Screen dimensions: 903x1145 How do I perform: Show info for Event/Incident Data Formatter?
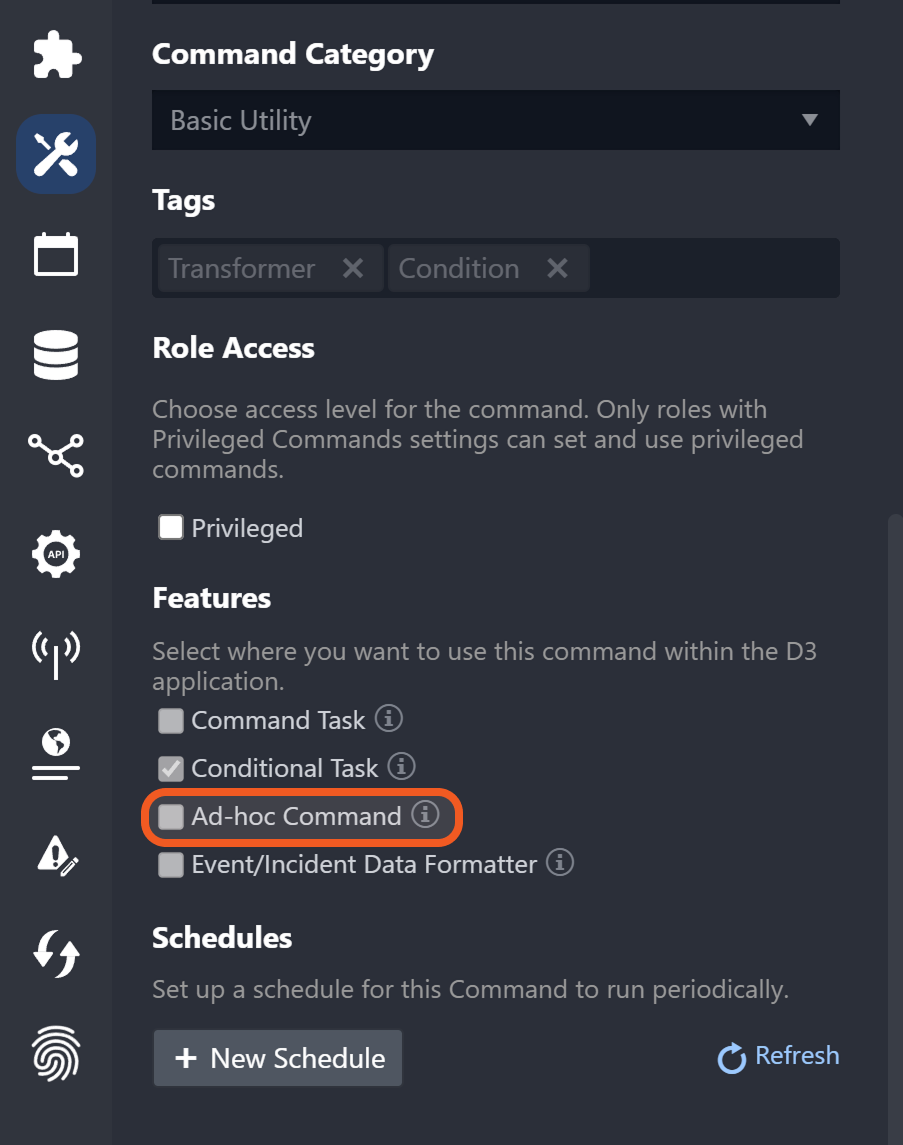[560, 862]
